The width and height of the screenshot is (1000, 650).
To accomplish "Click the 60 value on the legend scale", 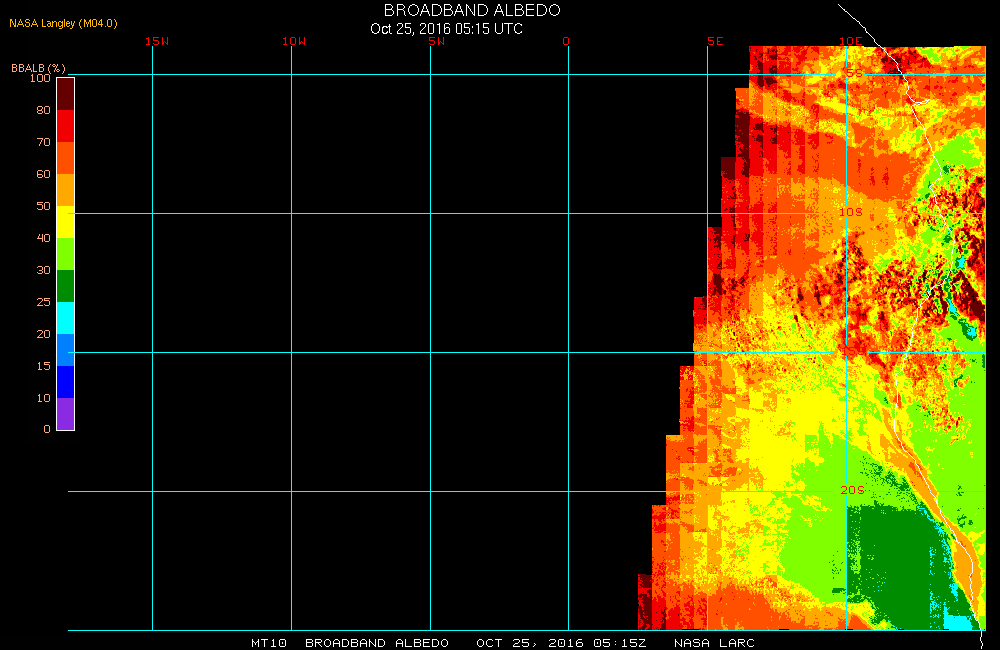I will coord(43,174).
